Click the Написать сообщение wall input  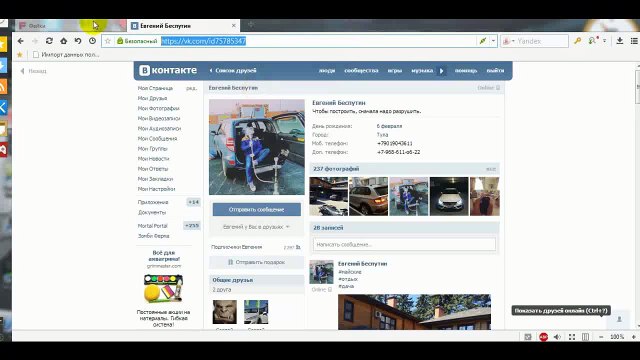pyautogui.click(x=404, y=244)
